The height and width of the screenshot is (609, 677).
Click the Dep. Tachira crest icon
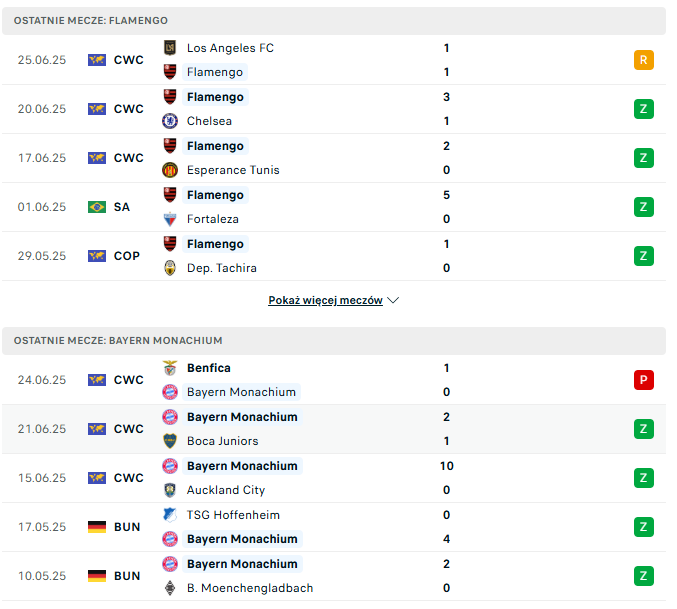pos(170,268)
